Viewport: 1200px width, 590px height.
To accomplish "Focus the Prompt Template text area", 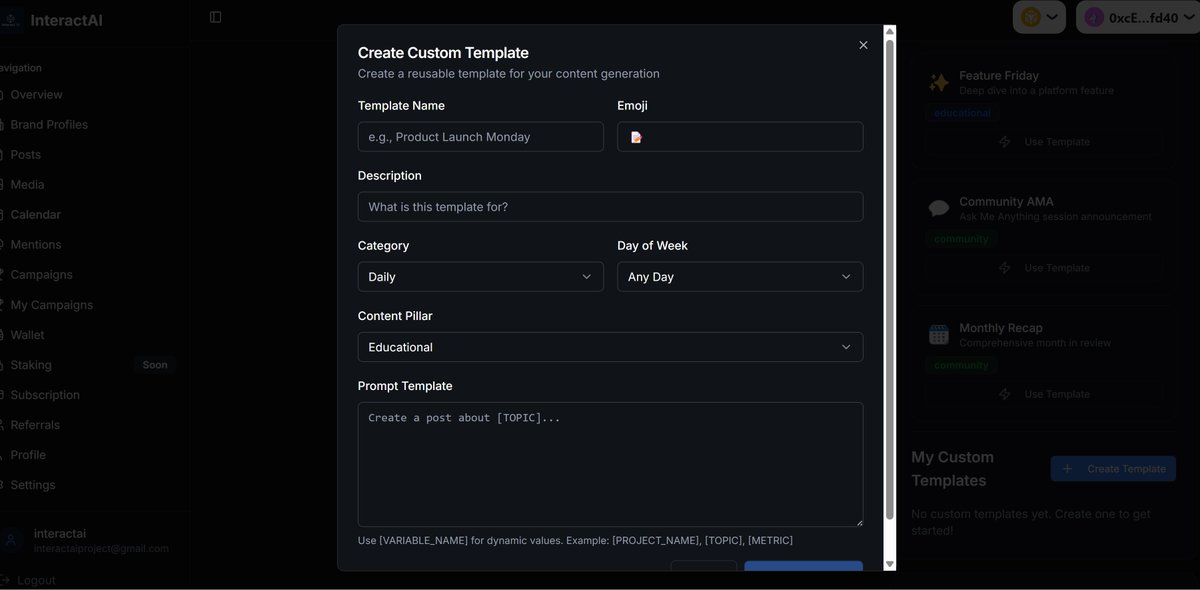I will (611, 465).
